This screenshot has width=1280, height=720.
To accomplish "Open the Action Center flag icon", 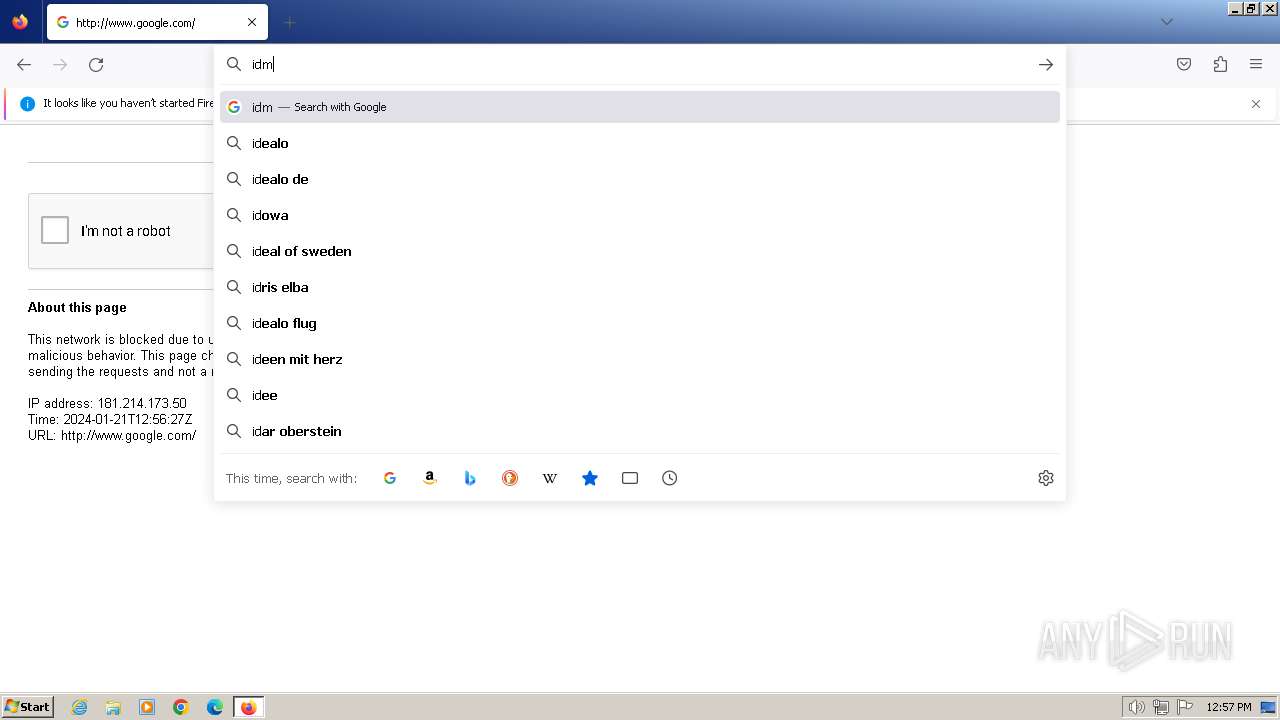I will coord(1185,707).
